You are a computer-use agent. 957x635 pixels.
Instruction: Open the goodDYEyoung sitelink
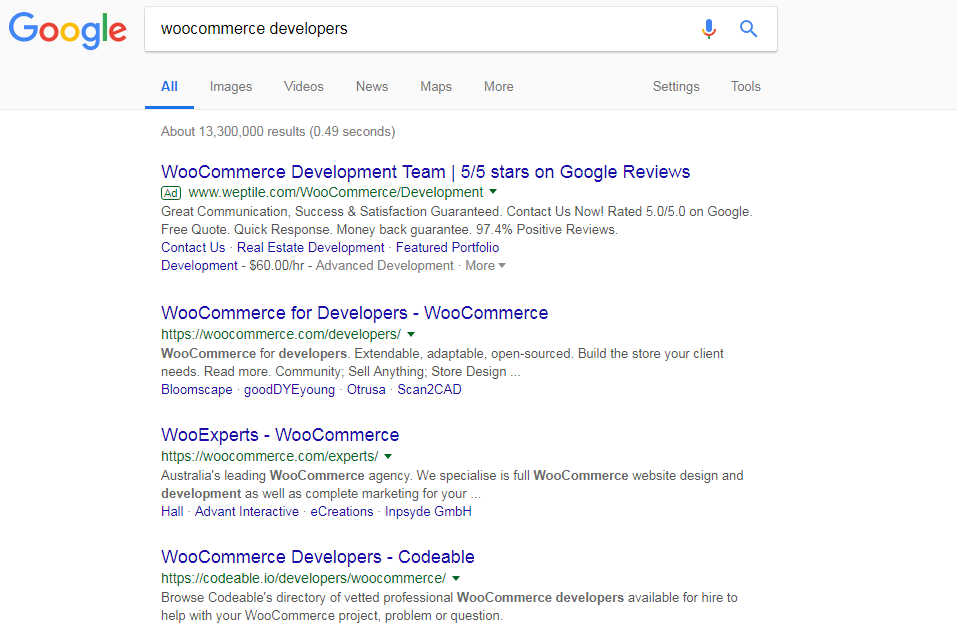point(289,390)
